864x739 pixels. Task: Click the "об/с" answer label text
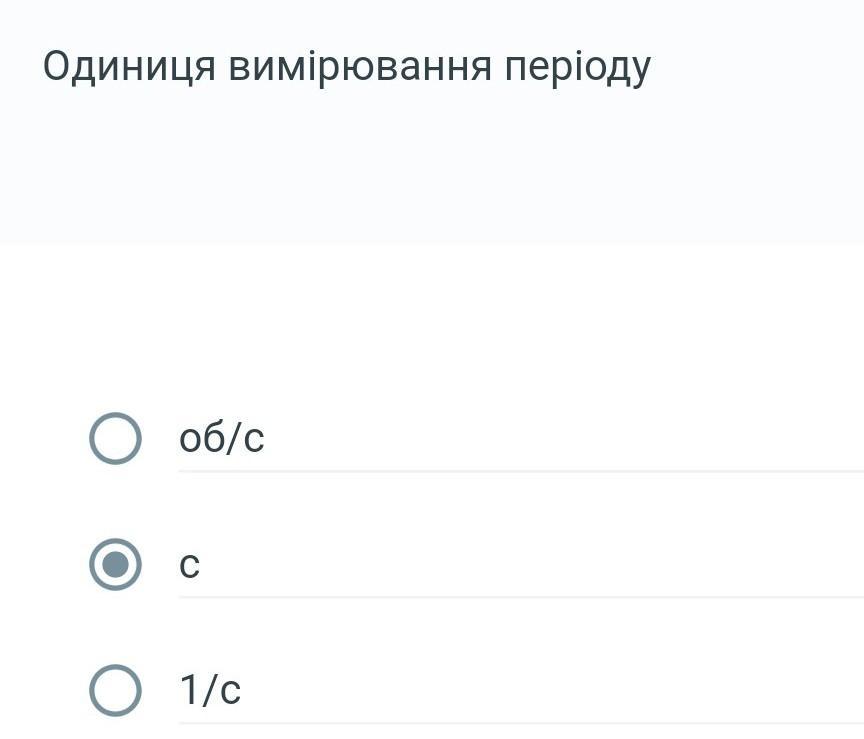click(x=221, y=438)
